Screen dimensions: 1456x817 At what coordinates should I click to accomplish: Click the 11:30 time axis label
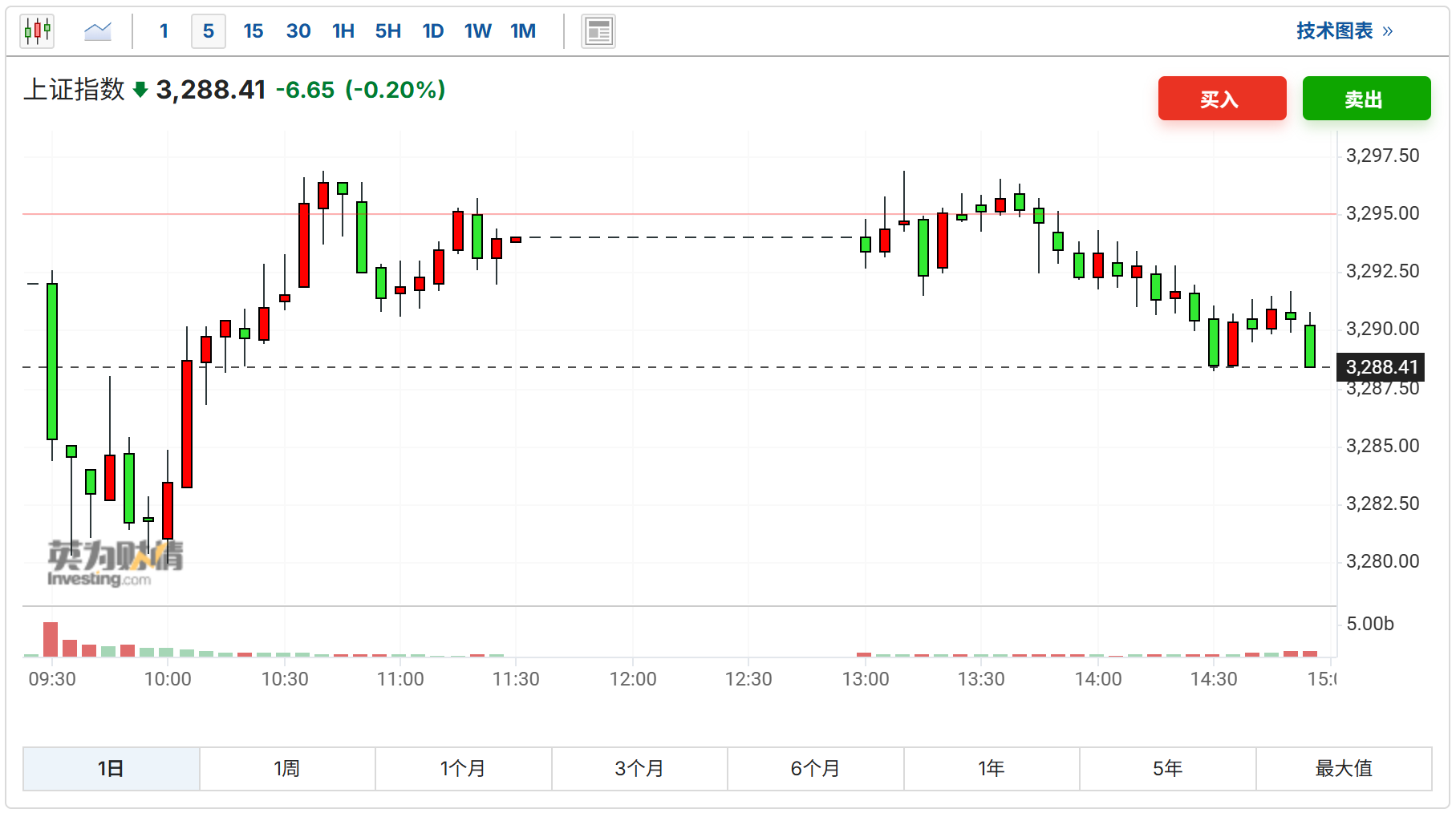tap(516, 679)
